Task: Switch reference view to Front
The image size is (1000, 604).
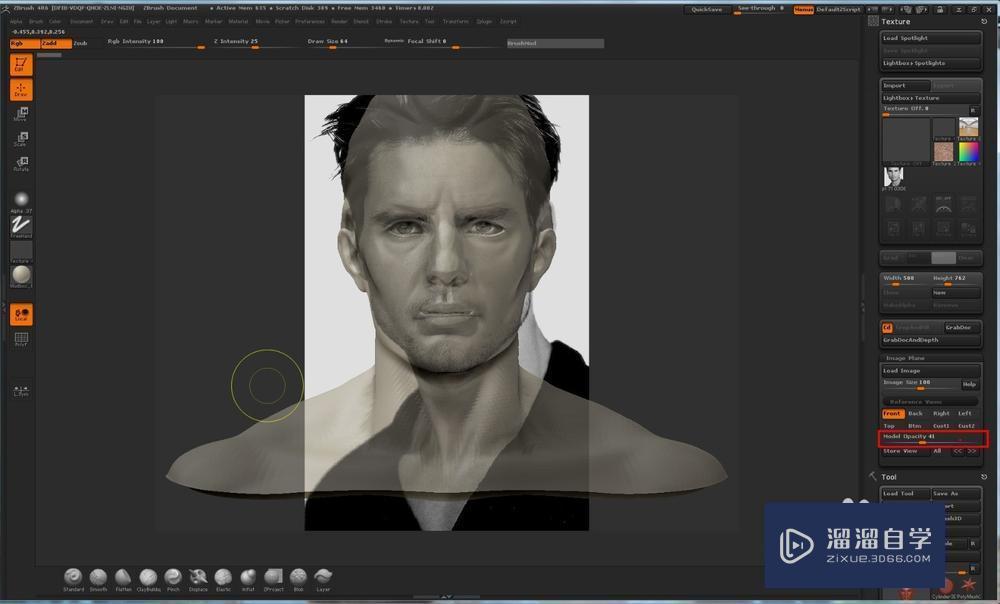Action: point(893,414)
